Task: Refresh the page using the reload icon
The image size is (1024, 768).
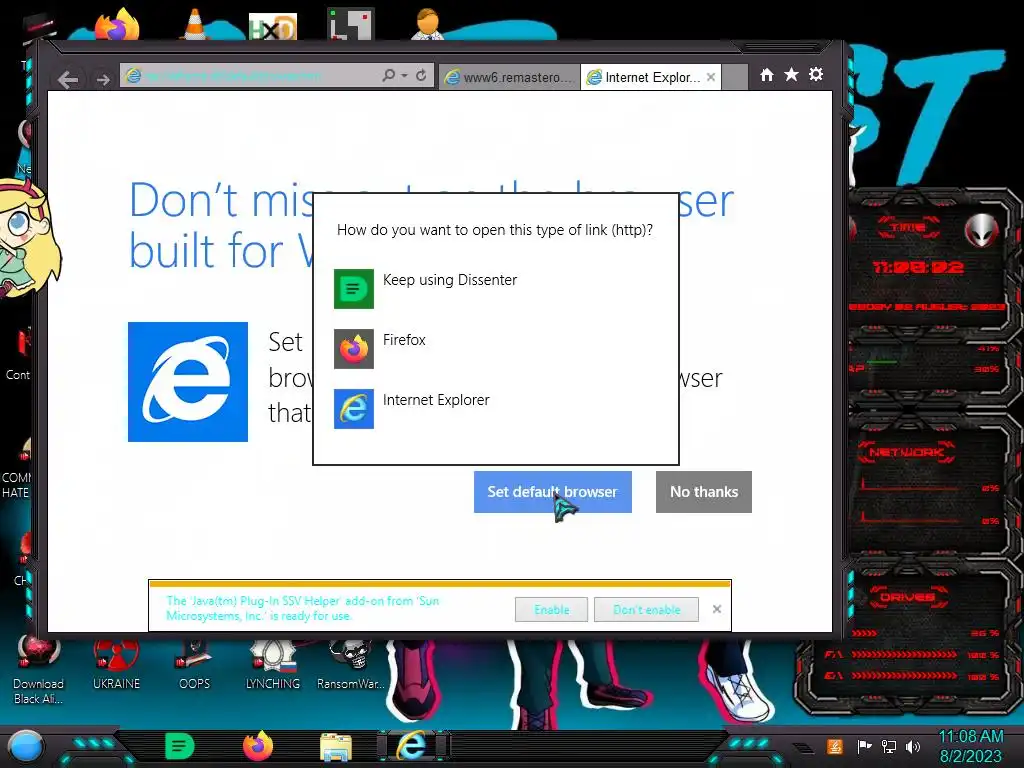Action: 421,76
